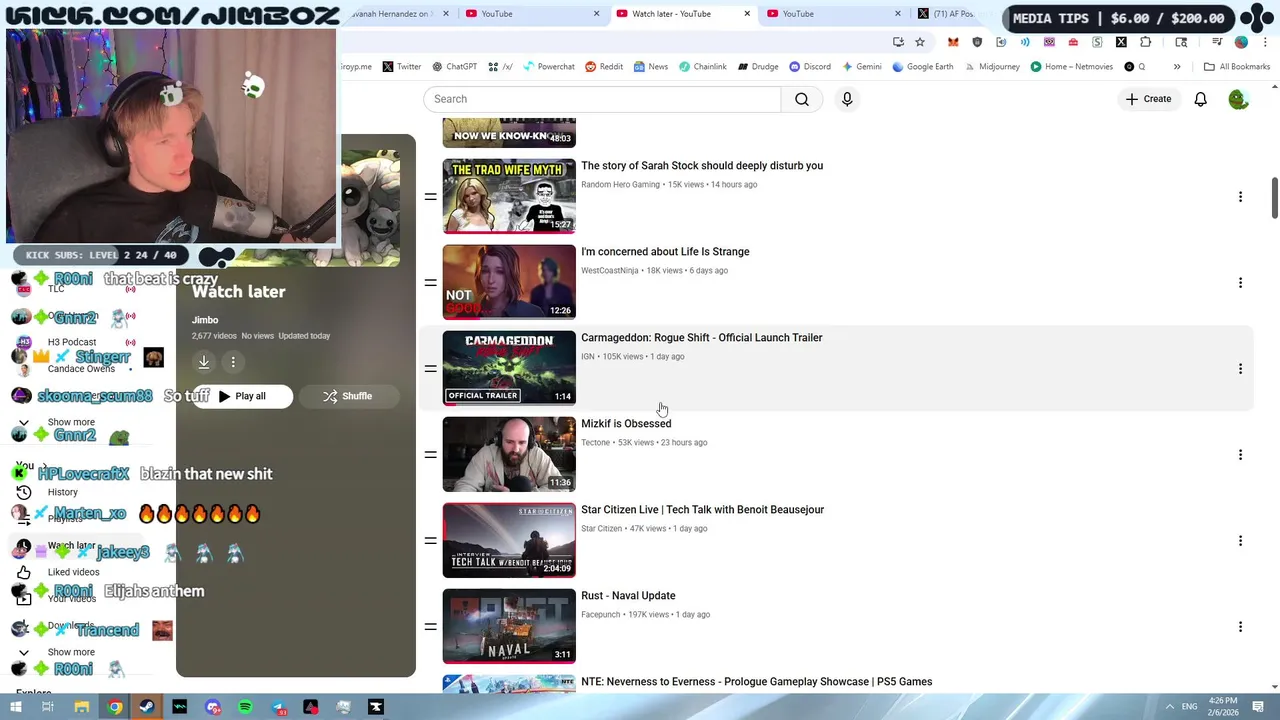Image resolution: width=1280 pixels, height=720 pixels.
Task: Click Play all button
Action: point(242,396)
